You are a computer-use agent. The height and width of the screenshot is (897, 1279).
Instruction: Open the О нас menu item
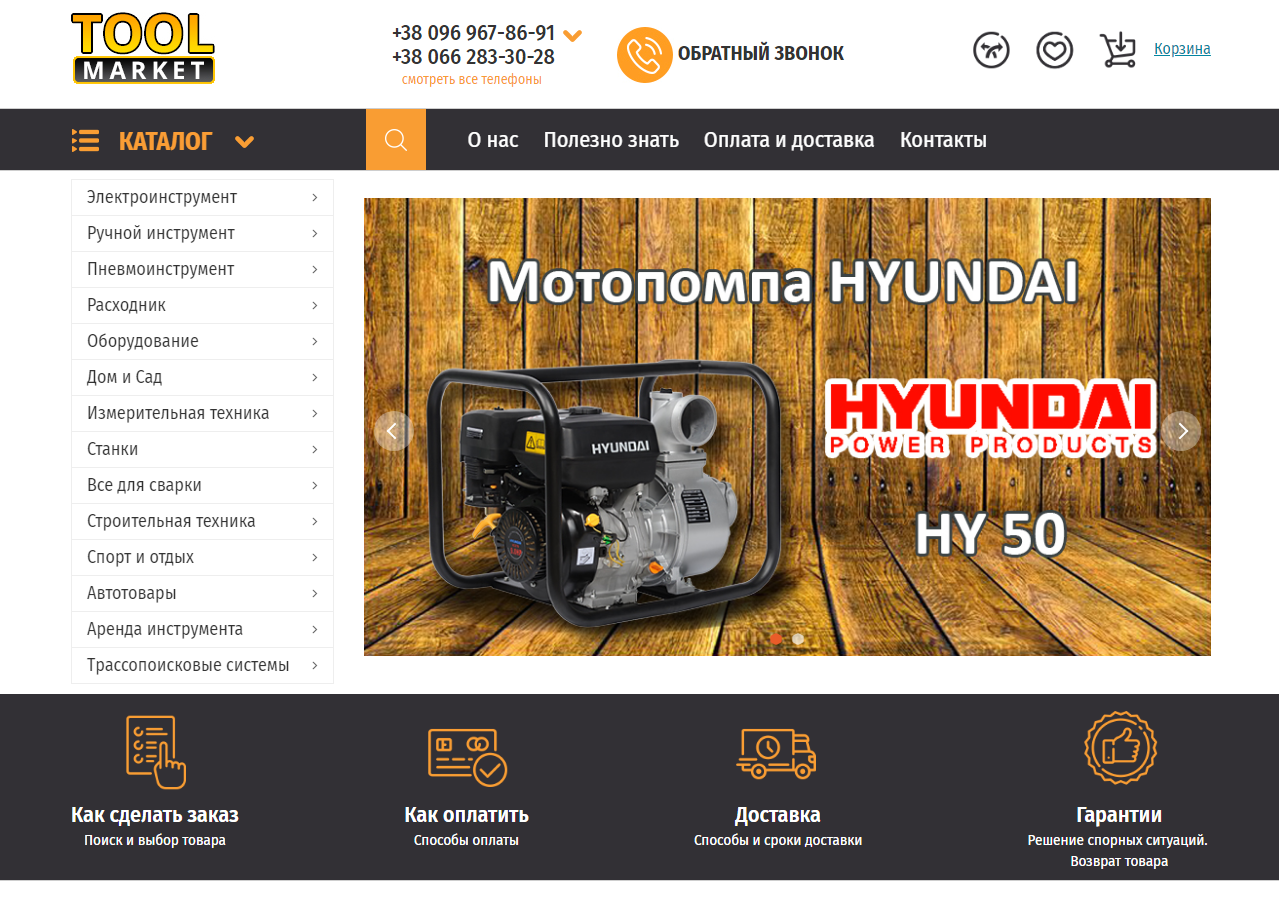pos(493,140)
